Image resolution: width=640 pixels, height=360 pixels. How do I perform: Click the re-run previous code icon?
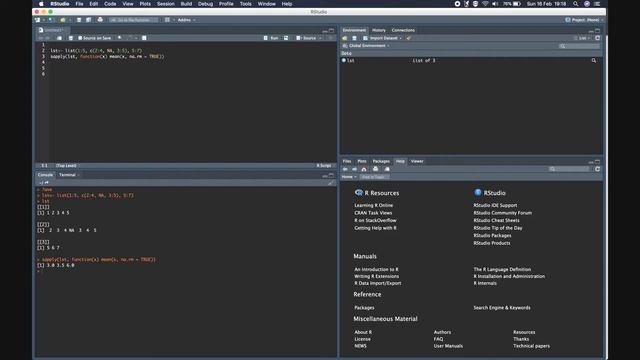click(286, 38)
